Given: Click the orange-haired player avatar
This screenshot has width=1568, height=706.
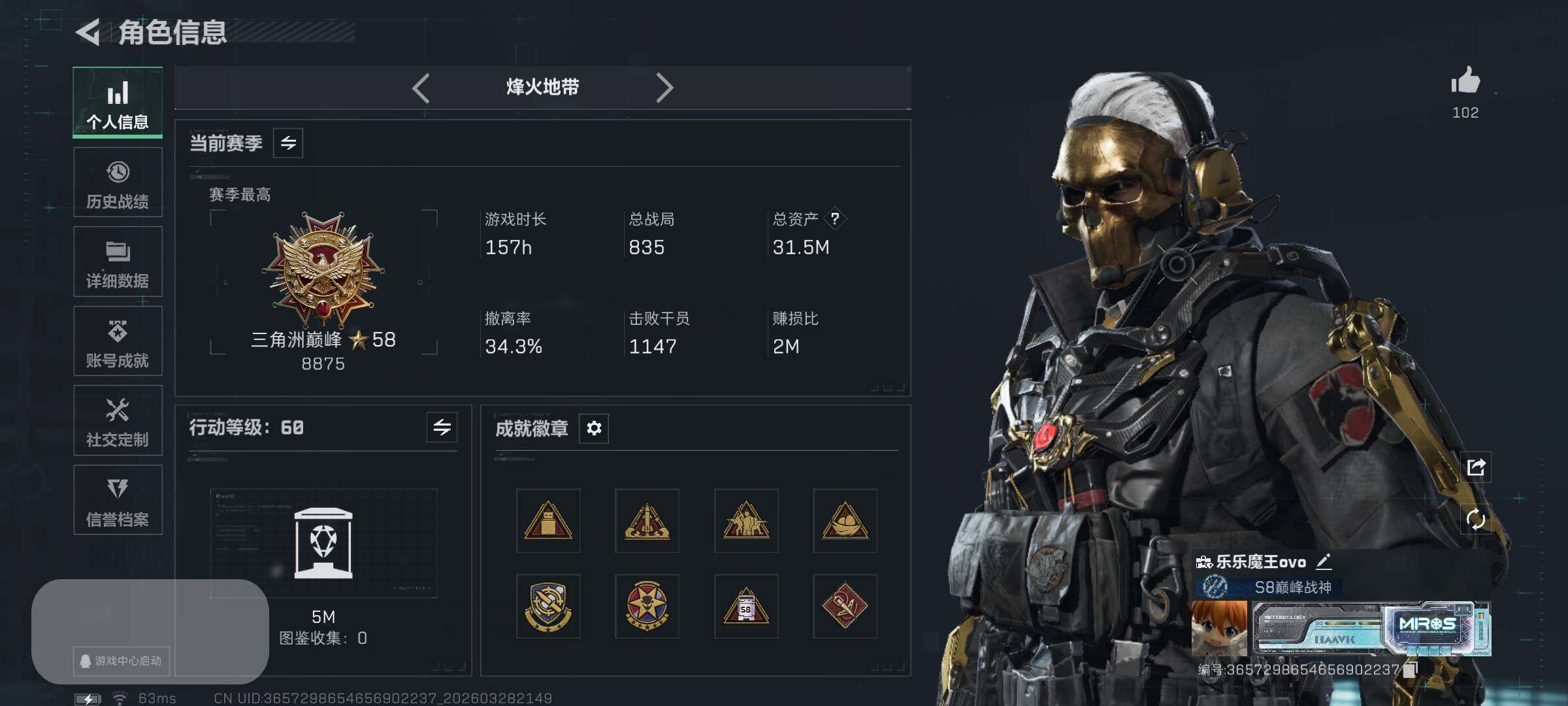Looking at the screenshot, I should tap(1219, 628).
